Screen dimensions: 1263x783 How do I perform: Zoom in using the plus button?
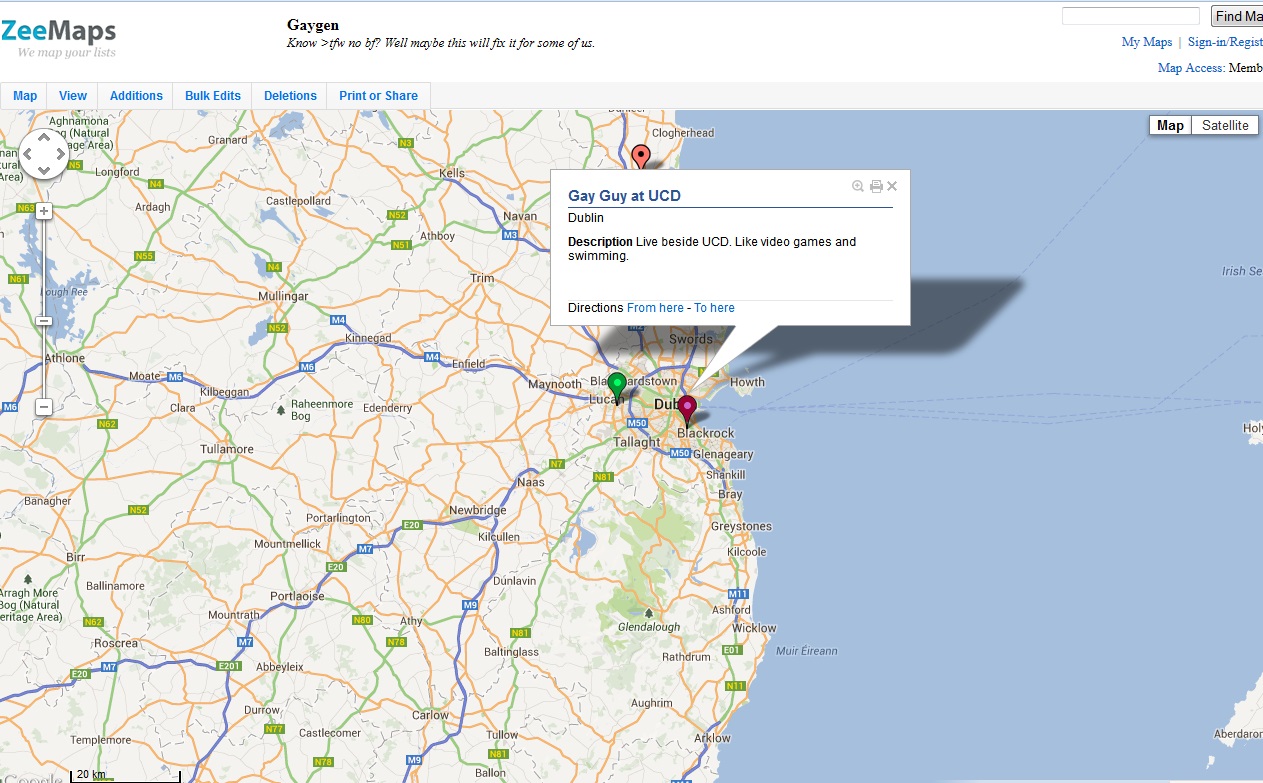pos(44,211)
